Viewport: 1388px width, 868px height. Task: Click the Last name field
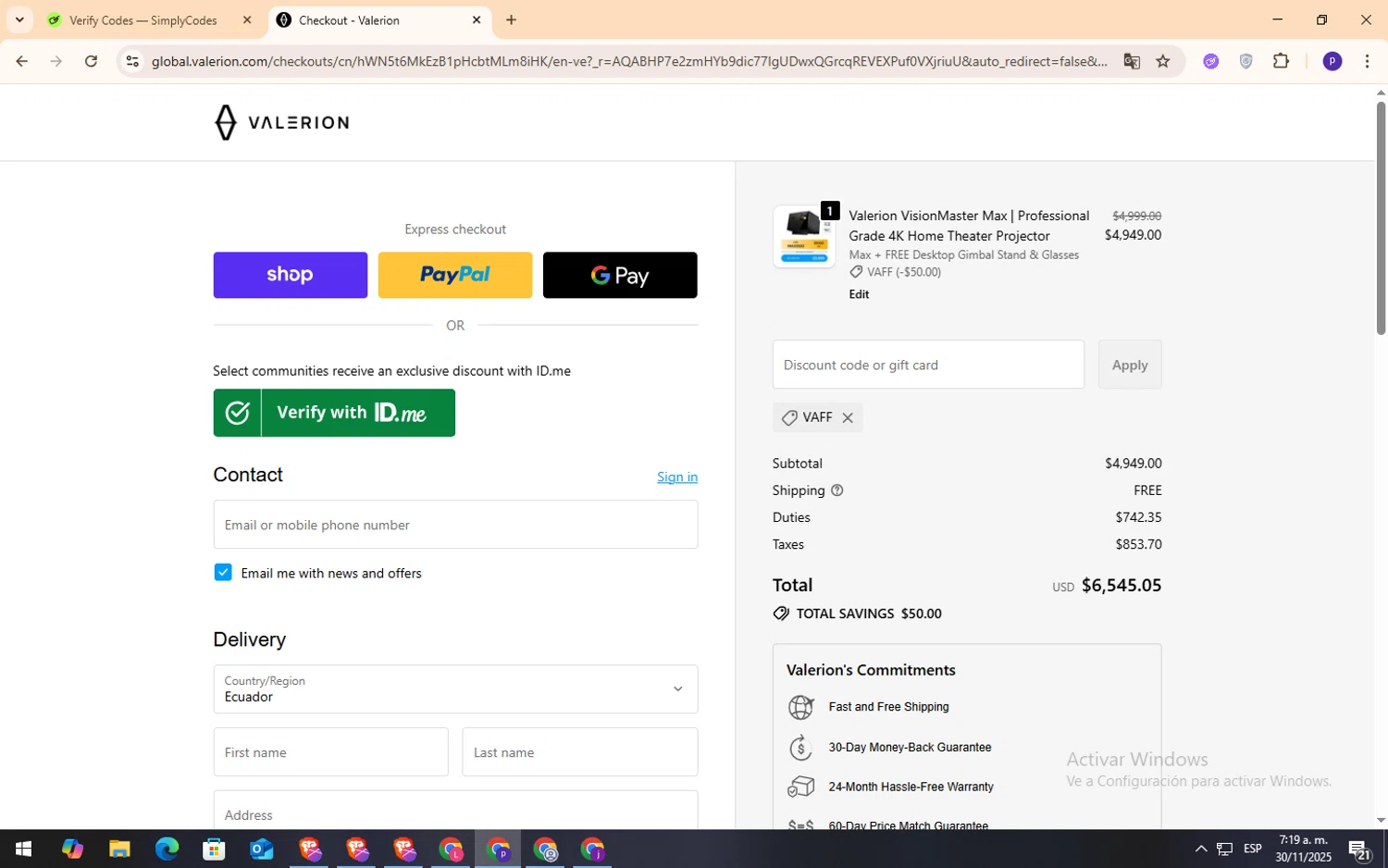(580, 752)
